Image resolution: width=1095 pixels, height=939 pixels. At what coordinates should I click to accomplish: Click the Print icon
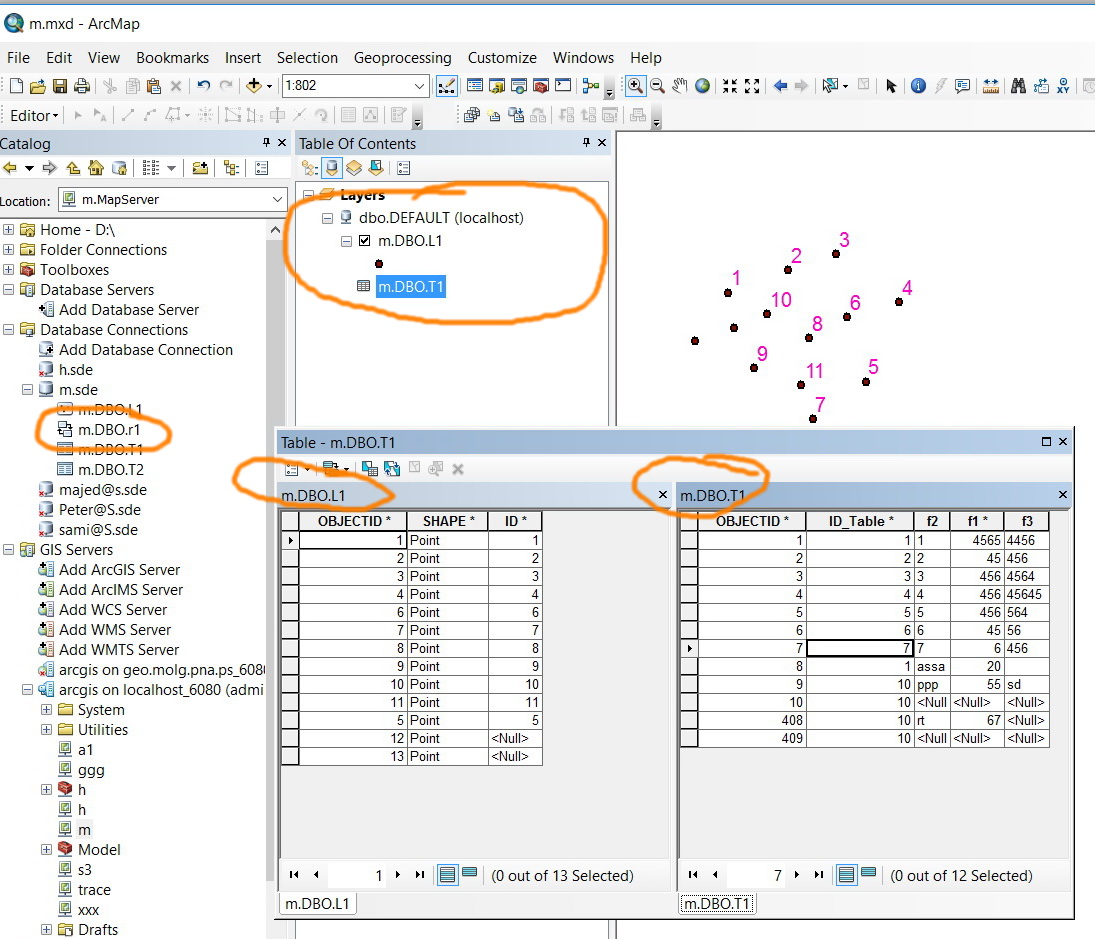[82, 86]
